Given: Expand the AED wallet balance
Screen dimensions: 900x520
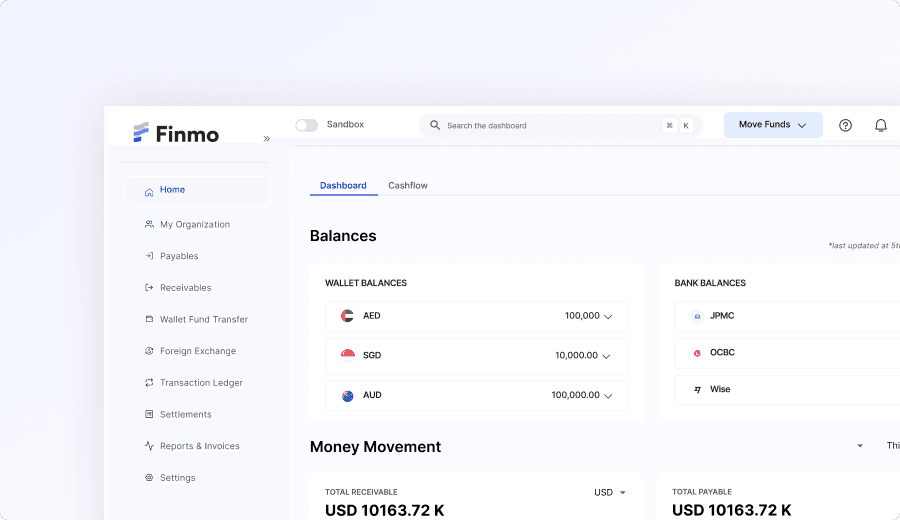Looking at the screenshot, I should pos(608,316).
